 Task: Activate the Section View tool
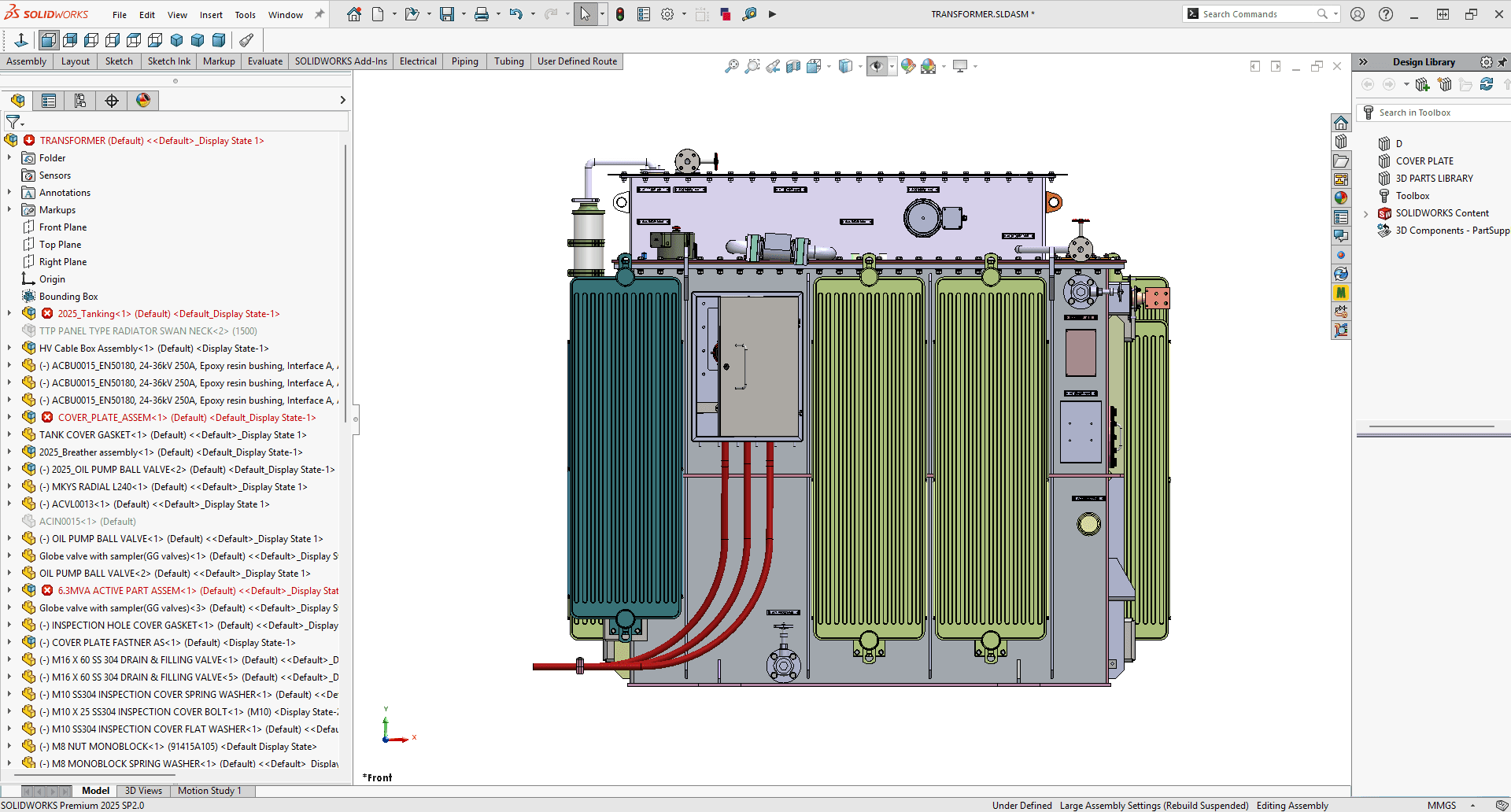[793, 66]
